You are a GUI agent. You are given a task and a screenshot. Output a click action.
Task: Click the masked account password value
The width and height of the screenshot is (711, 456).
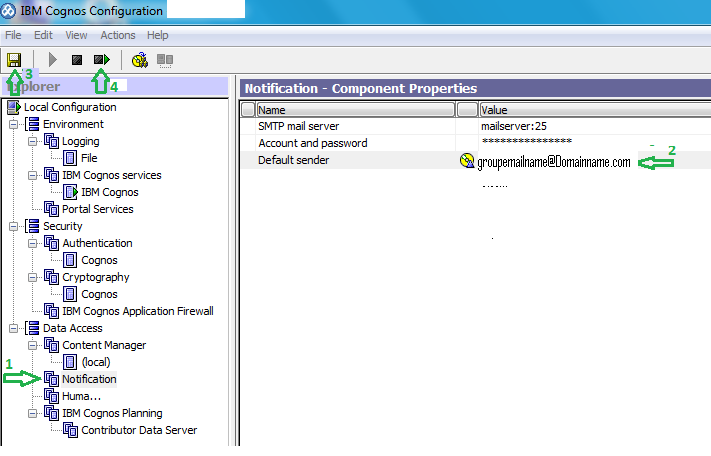pyautogui.click(x=527, y=142)
